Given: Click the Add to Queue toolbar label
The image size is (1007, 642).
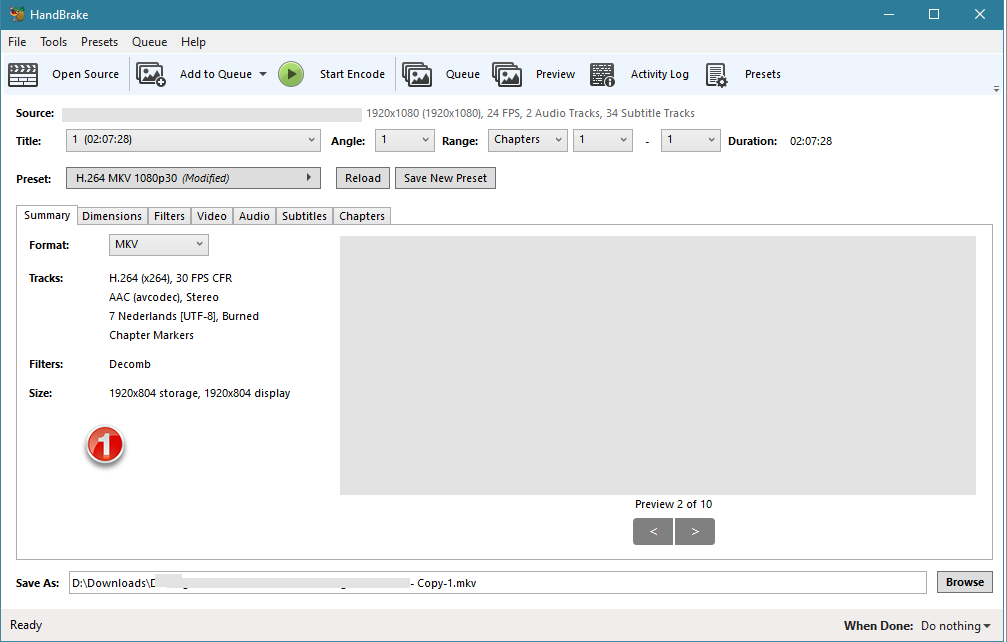Looking at the screenshot, I should 216,74.
